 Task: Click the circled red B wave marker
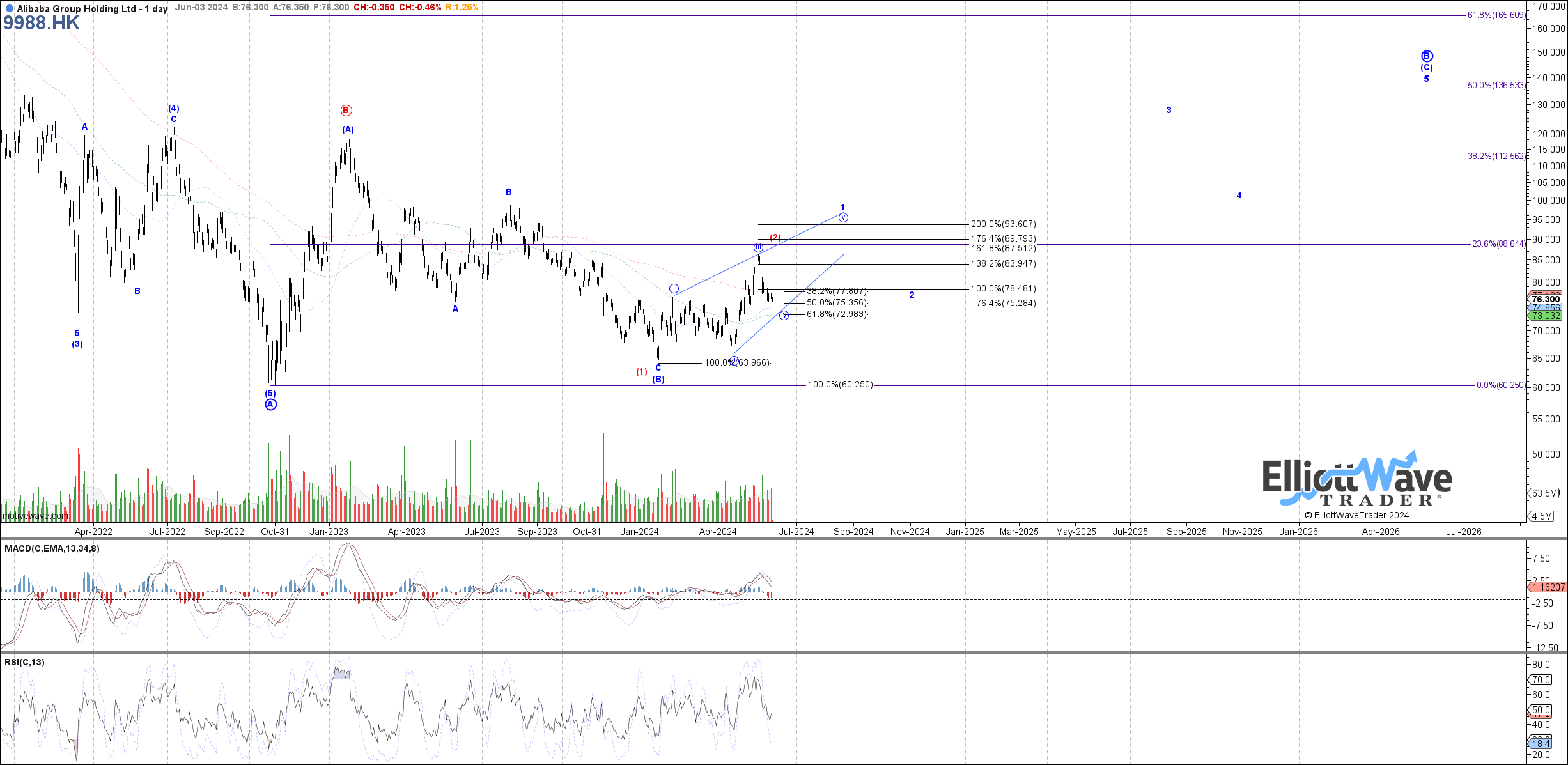click(346, 111)
